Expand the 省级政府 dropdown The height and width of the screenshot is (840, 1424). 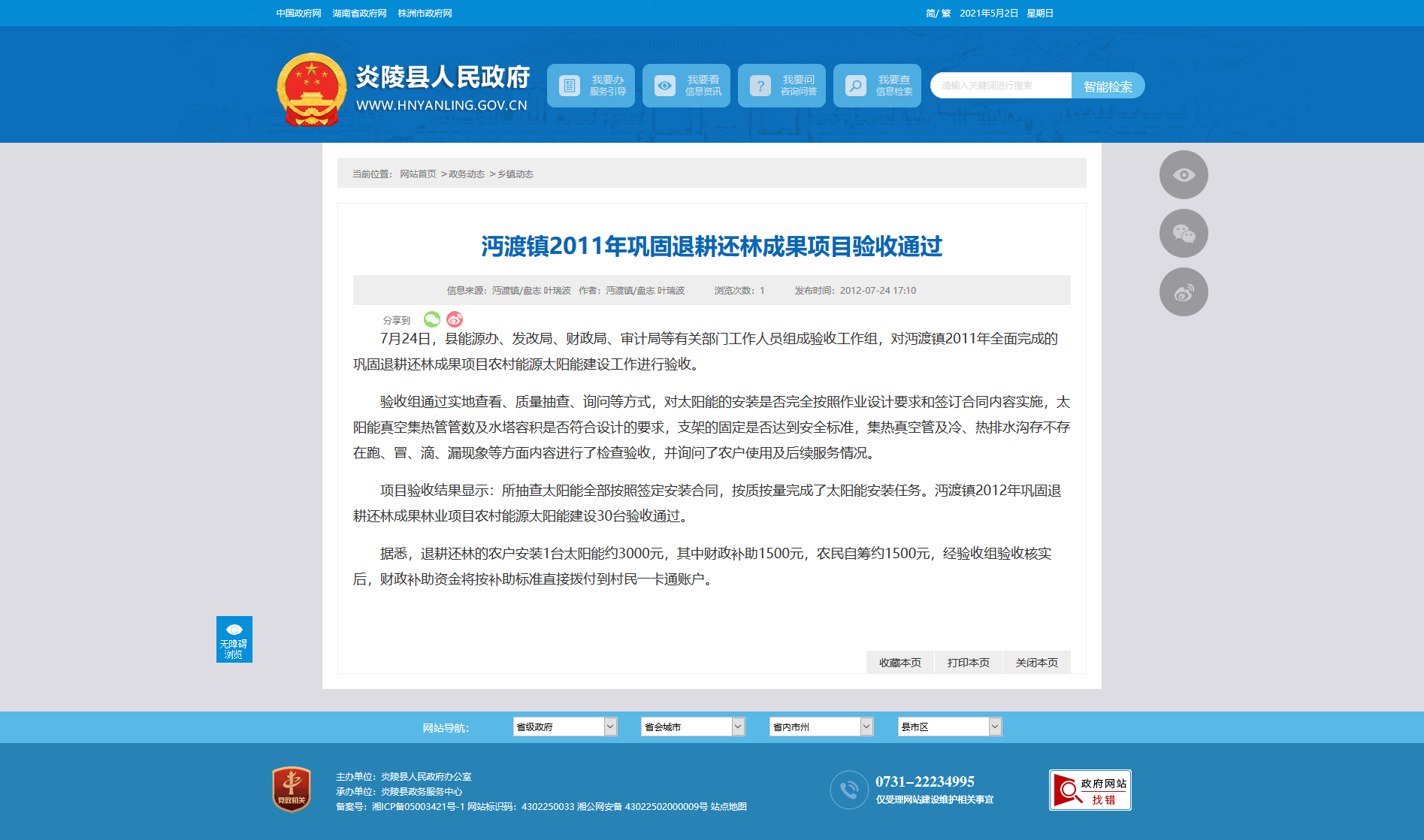[x=564, y=727]
